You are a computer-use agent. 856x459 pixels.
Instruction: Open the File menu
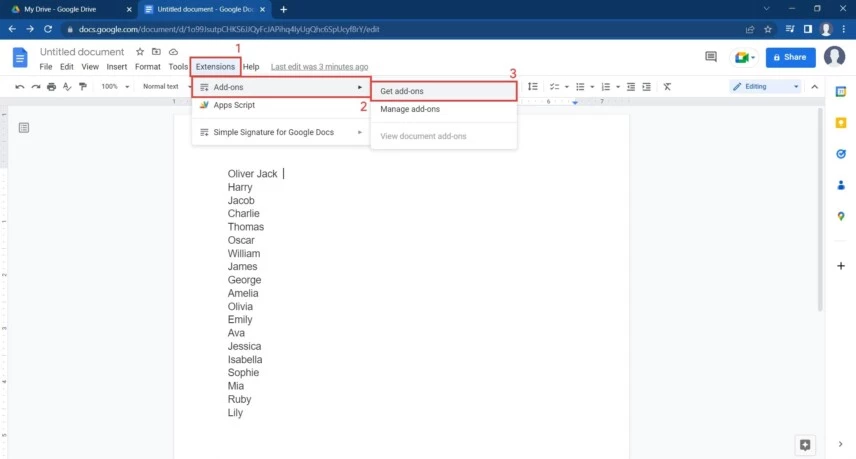(46, 67)
